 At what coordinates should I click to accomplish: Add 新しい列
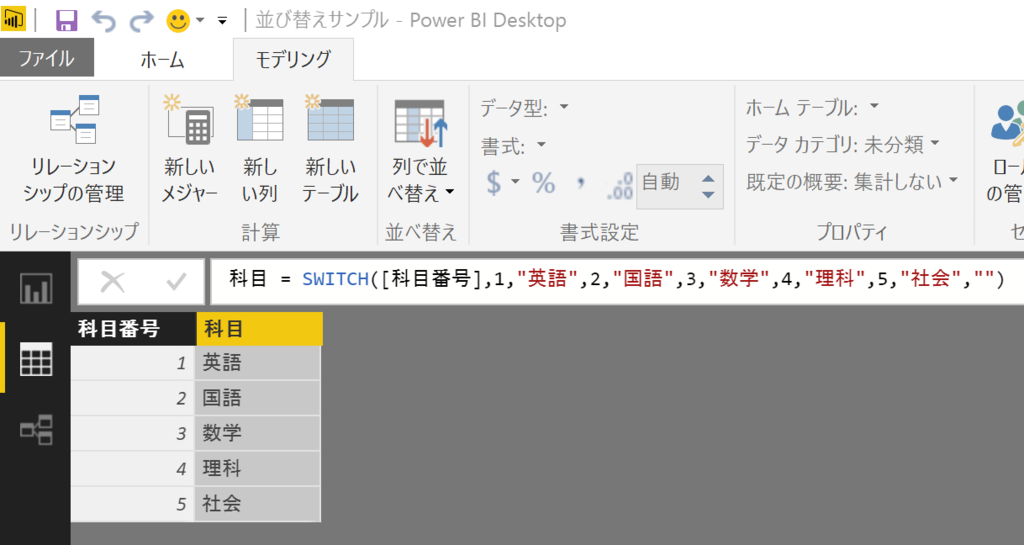point(260,148)
